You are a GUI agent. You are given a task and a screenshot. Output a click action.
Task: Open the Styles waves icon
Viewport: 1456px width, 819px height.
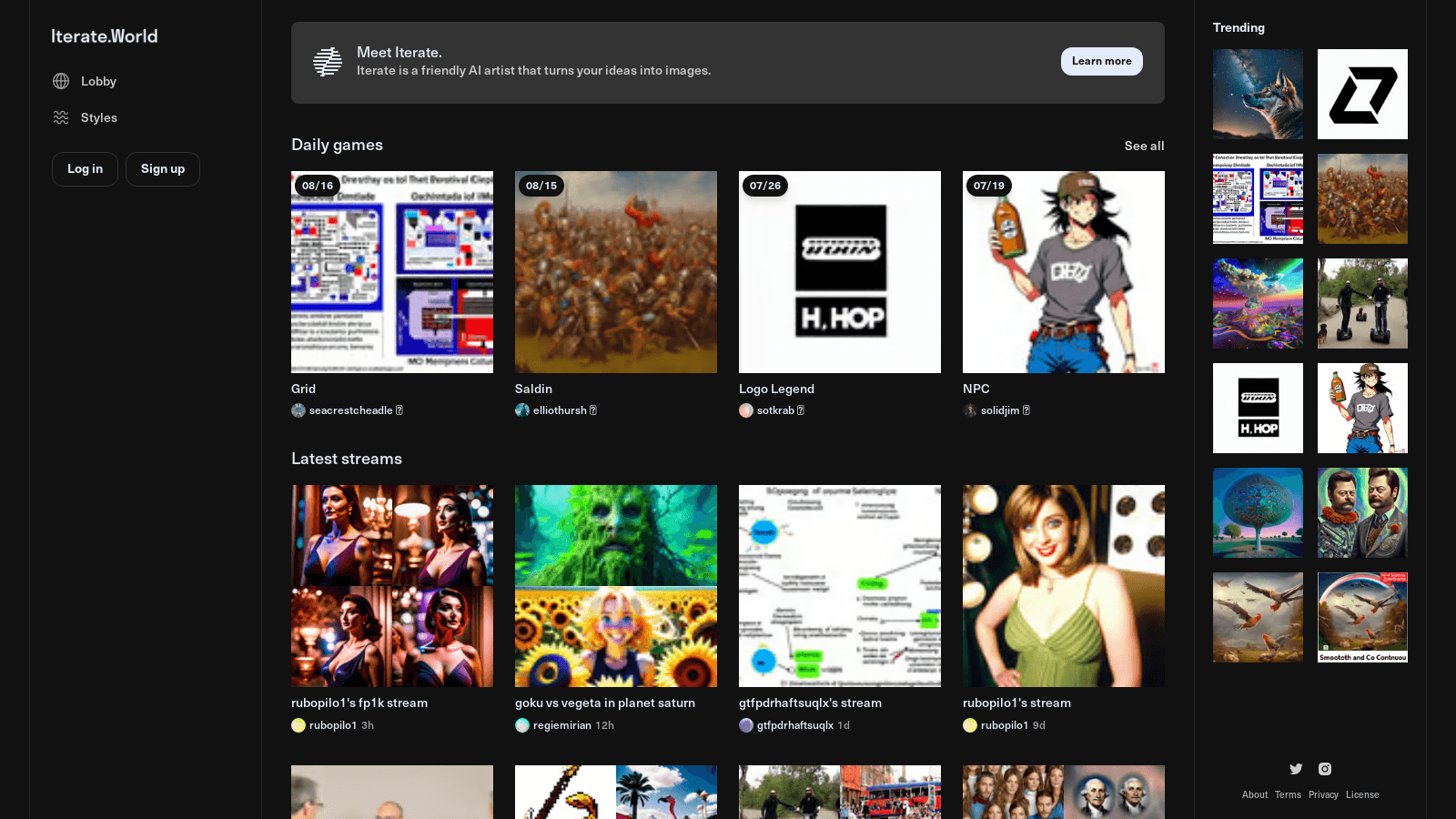pyautogui.click(x=61, y=117)
